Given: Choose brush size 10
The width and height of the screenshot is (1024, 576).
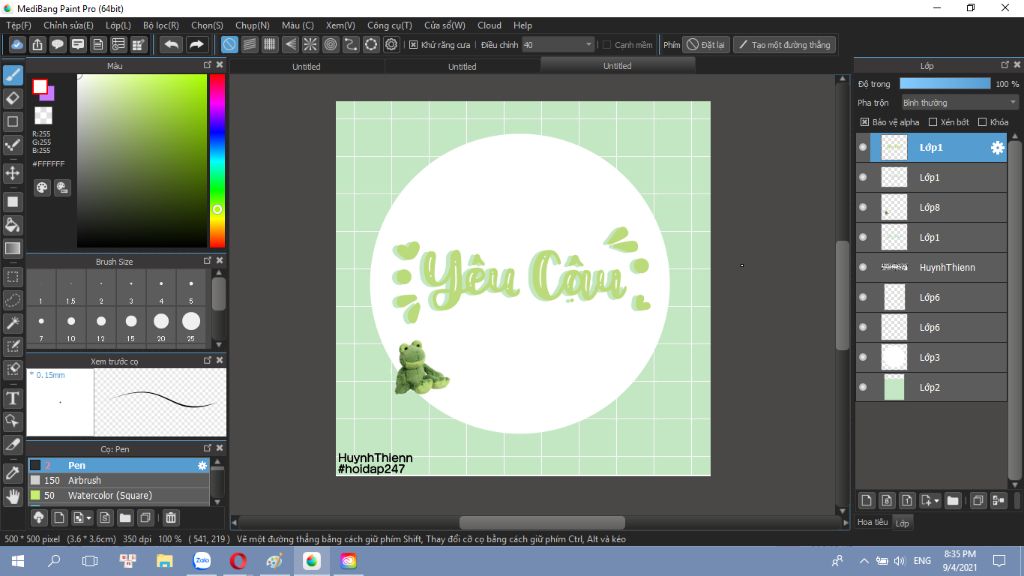Looking at the screenshot, I should click(71, 327).
